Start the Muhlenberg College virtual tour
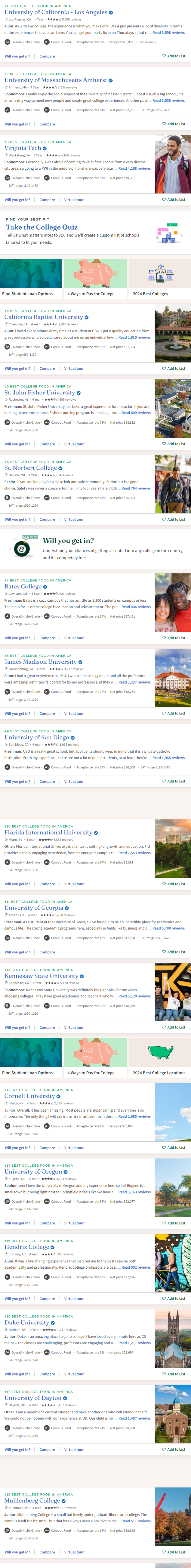Screen dimensions: 191x1568 pyautogui.click(x=74, y=1552)
